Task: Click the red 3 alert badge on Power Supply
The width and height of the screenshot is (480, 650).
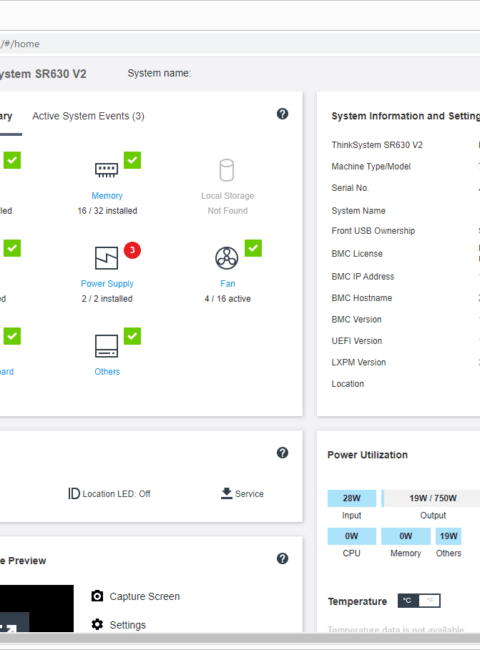Action: point(132,250)
